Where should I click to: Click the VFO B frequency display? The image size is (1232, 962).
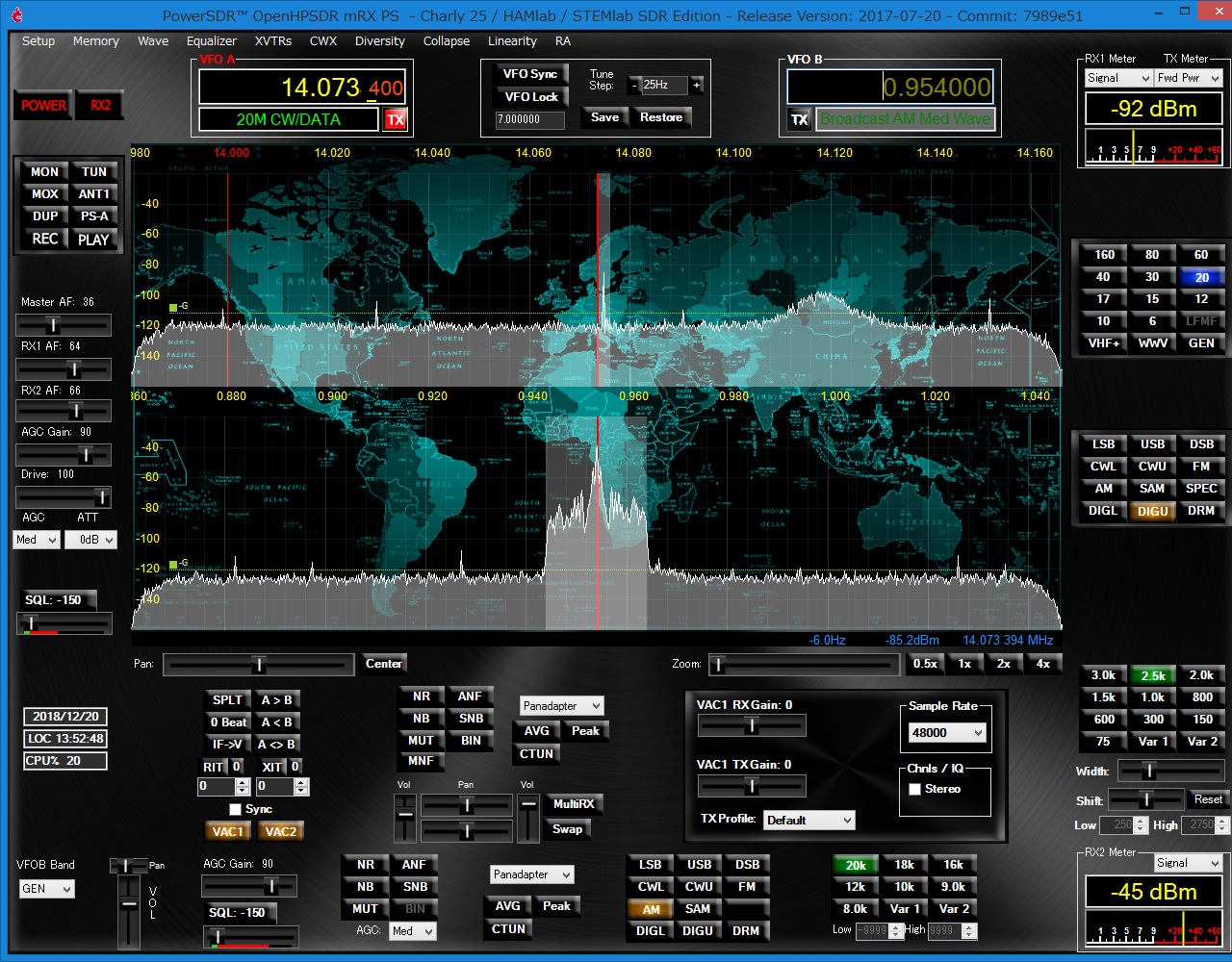point(889,88)
